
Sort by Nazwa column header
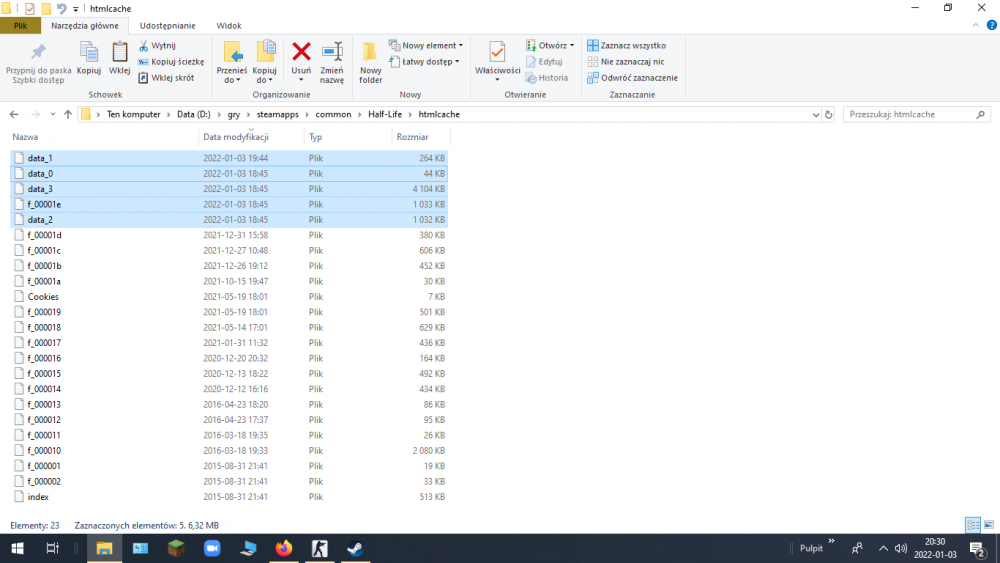click(x=104, y=136)
